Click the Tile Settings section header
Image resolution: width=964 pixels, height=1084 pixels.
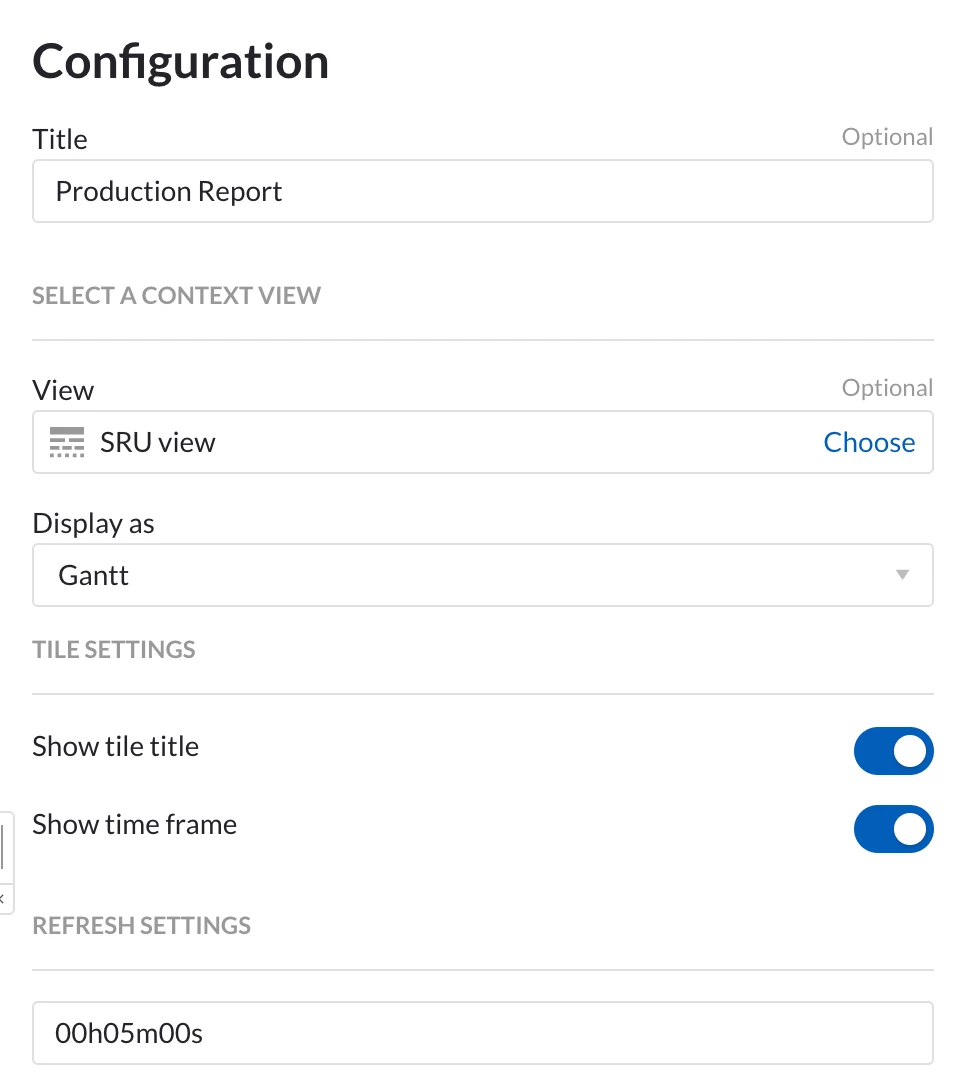[x=114, y=650]
